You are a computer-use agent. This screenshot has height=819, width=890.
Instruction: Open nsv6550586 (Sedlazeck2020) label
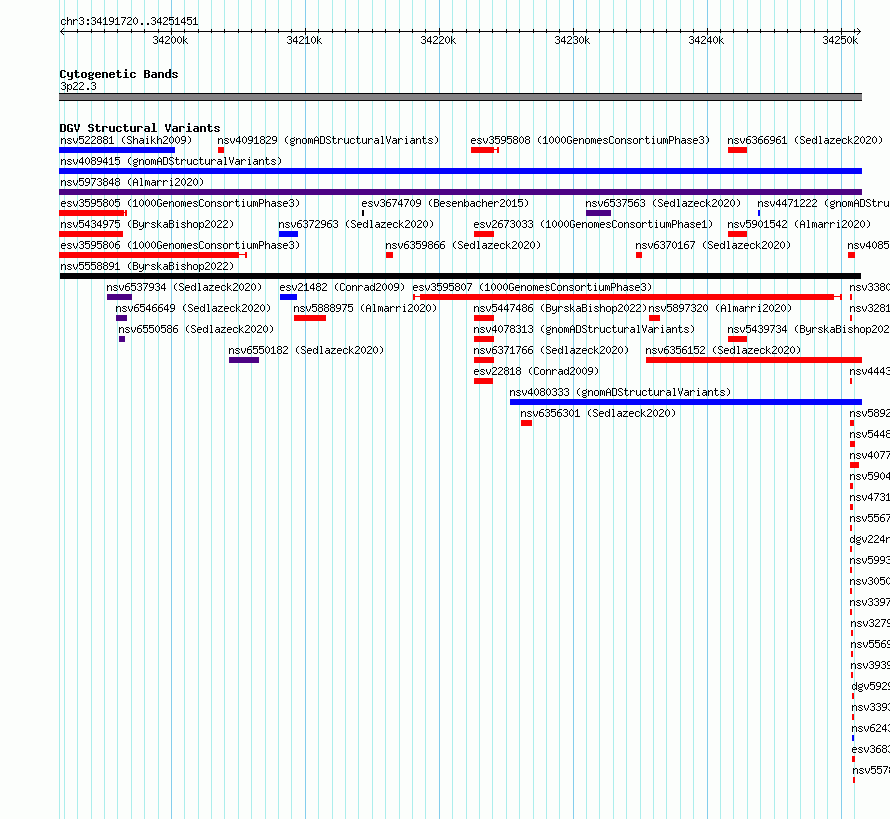click(x=196, y=329)
